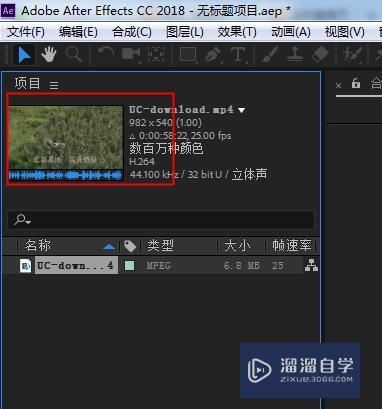
Task: Click the teal label color swatch
Action: 129,266
